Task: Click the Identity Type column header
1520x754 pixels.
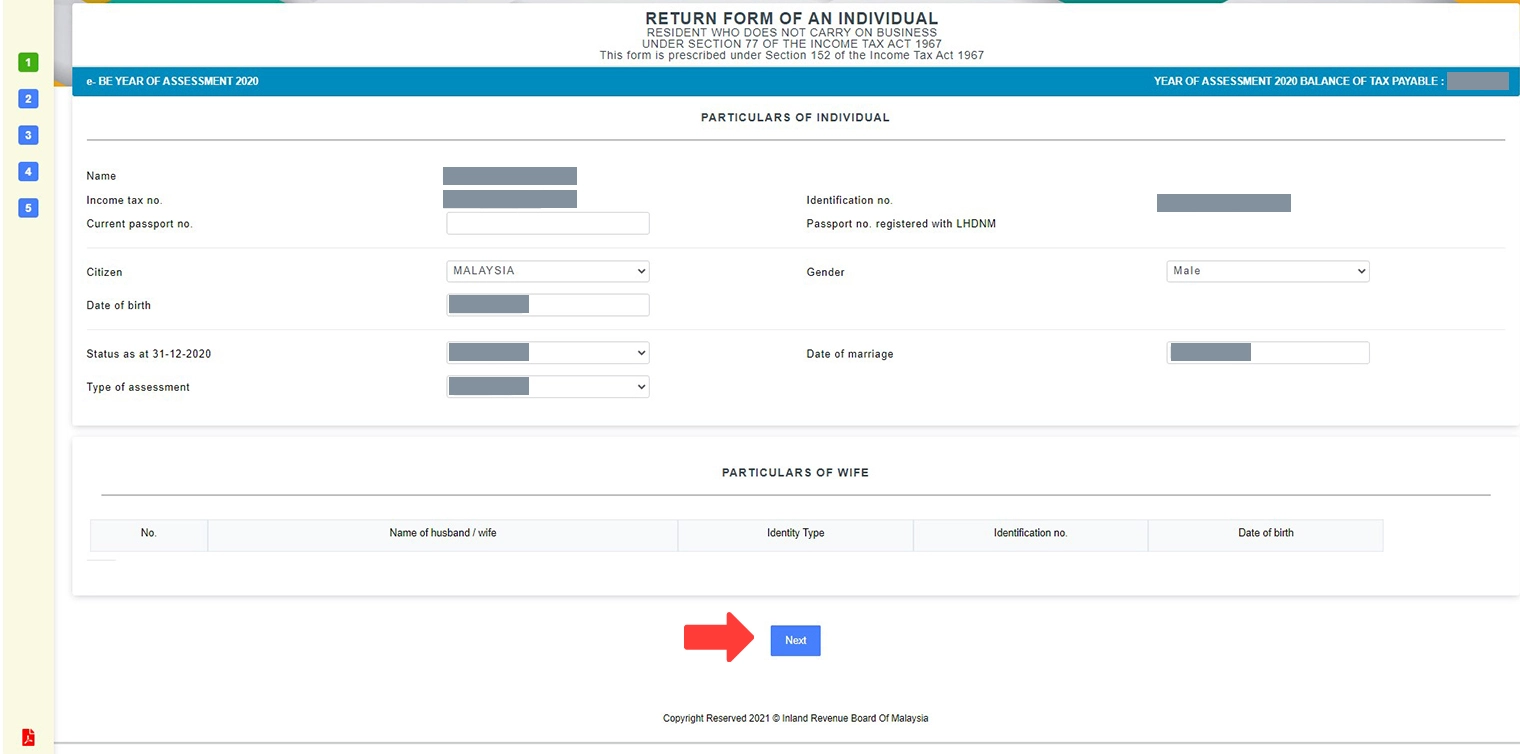Action: click(795, 533)
